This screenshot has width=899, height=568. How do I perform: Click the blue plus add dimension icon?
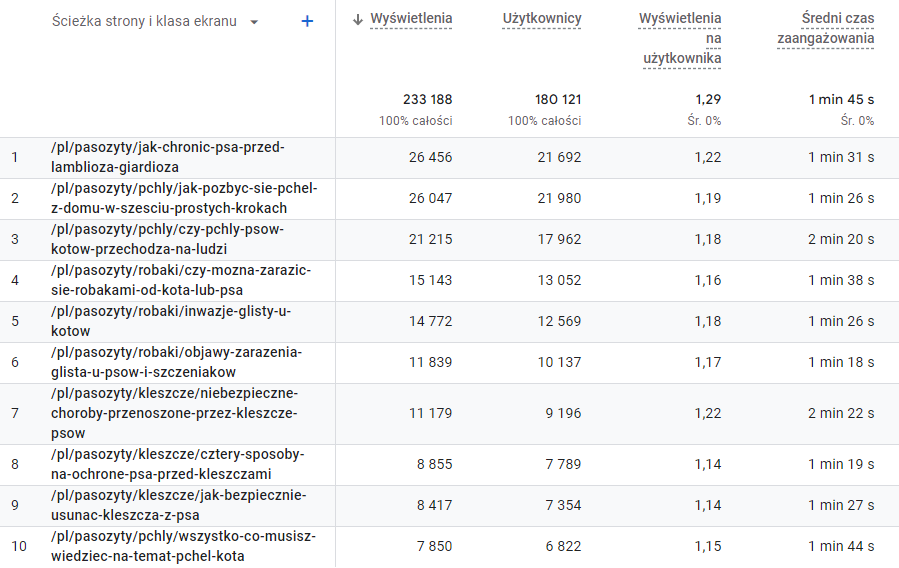pos(307,21)
